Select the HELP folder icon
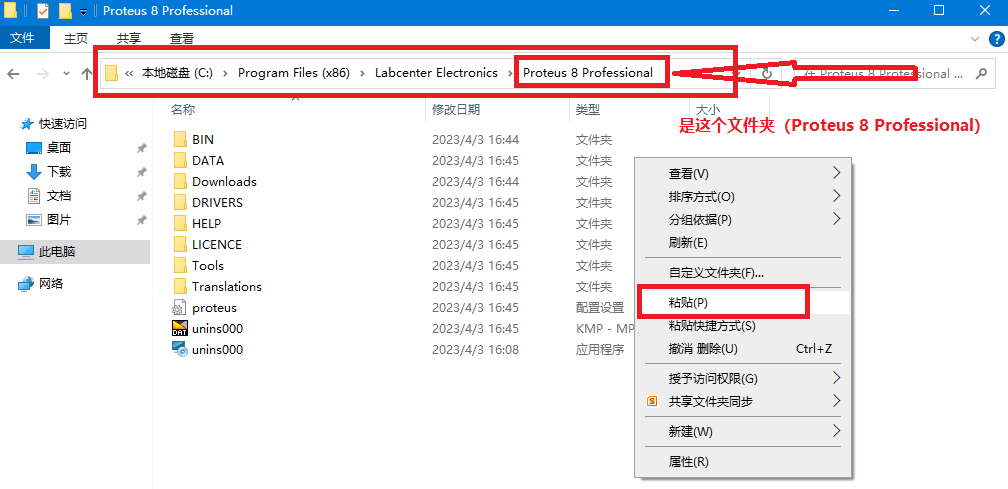The height and width of the screenshot is (489, 1008). coord(180,224)
